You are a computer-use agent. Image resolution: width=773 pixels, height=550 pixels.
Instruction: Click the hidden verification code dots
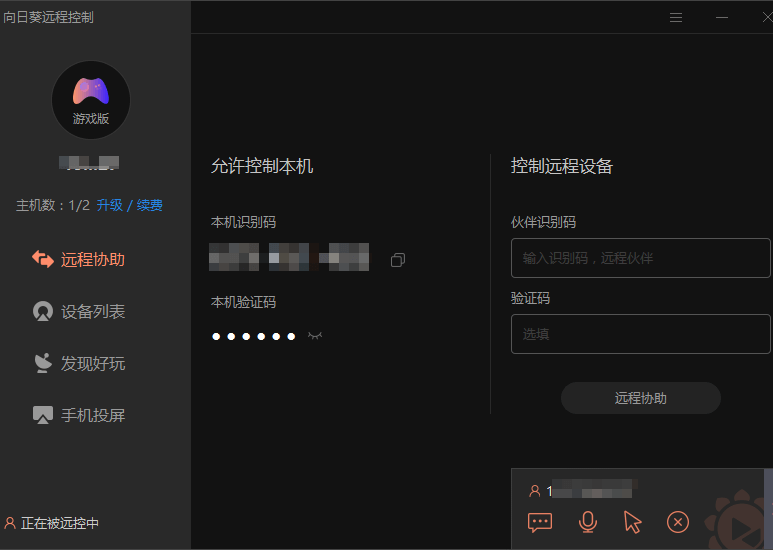tap(253, 336)
